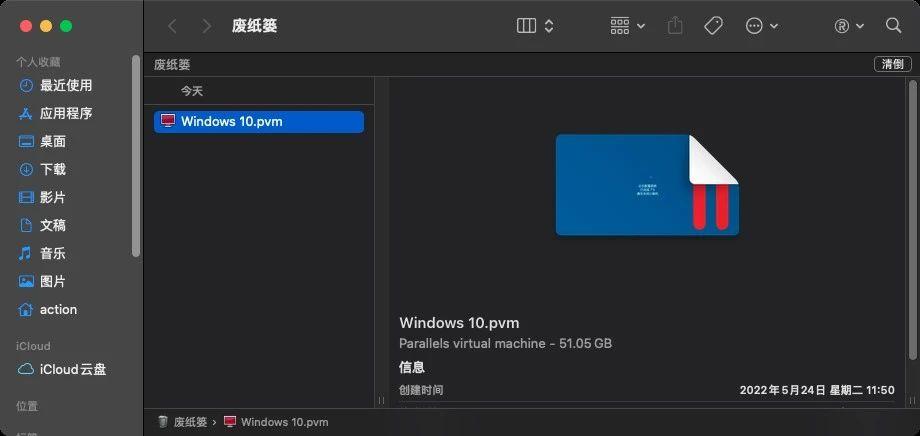Click the 今天 group header
920x436 pixels.
click(192, 91)
